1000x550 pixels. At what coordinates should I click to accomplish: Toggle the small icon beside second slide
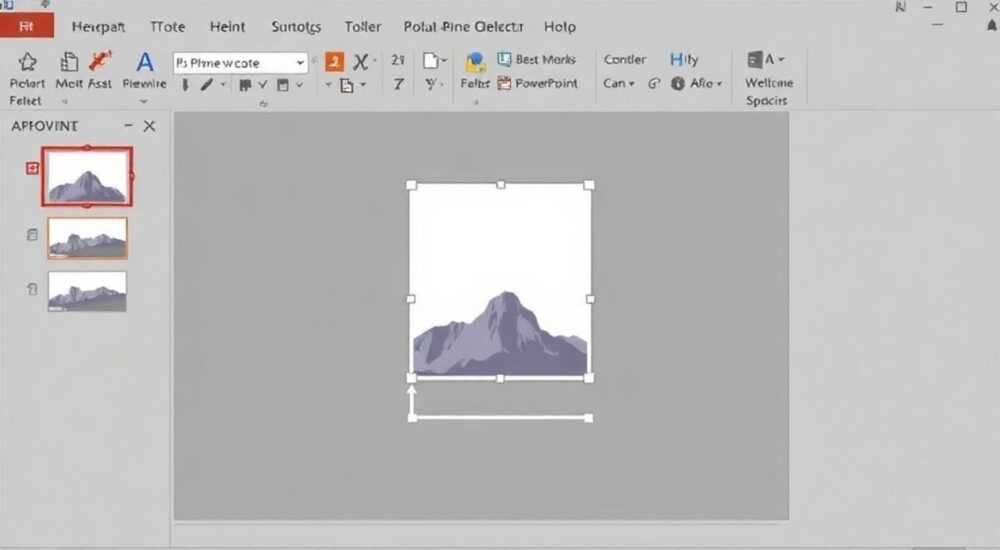pyautogui.click(x=32, y=235)
